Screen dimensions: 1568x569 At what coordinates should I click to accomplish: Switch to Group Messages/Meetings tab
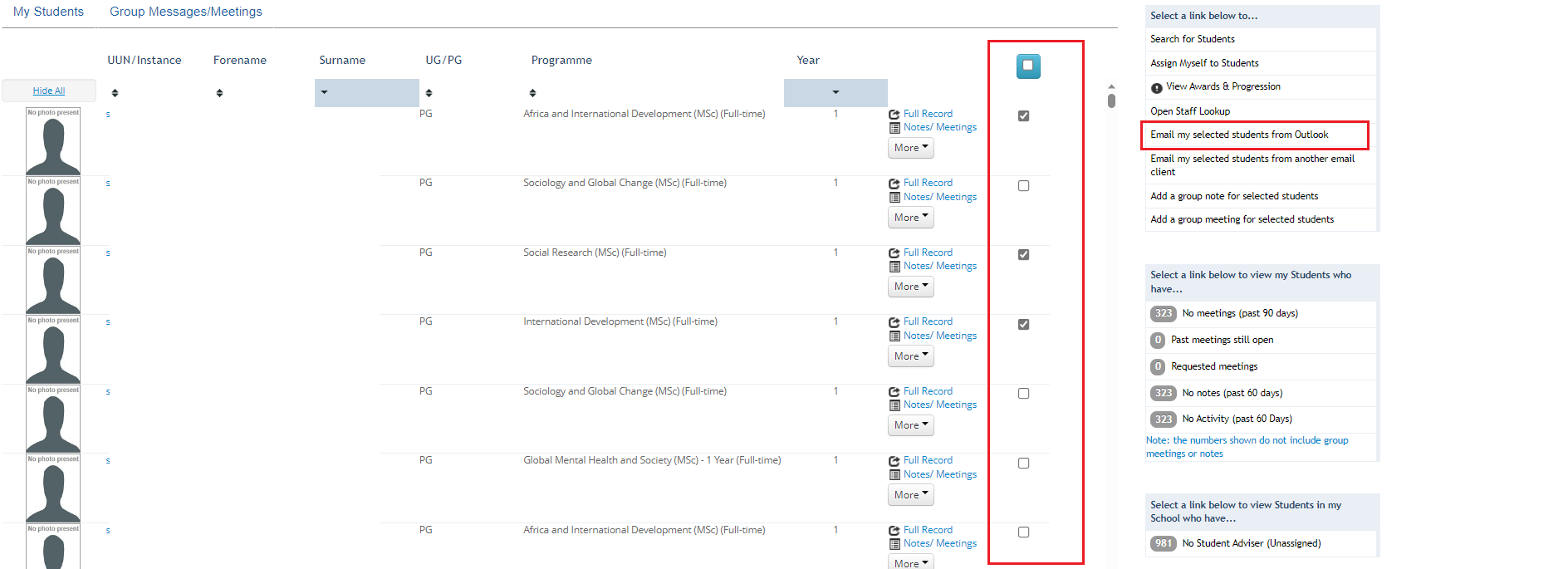[186, 12]
